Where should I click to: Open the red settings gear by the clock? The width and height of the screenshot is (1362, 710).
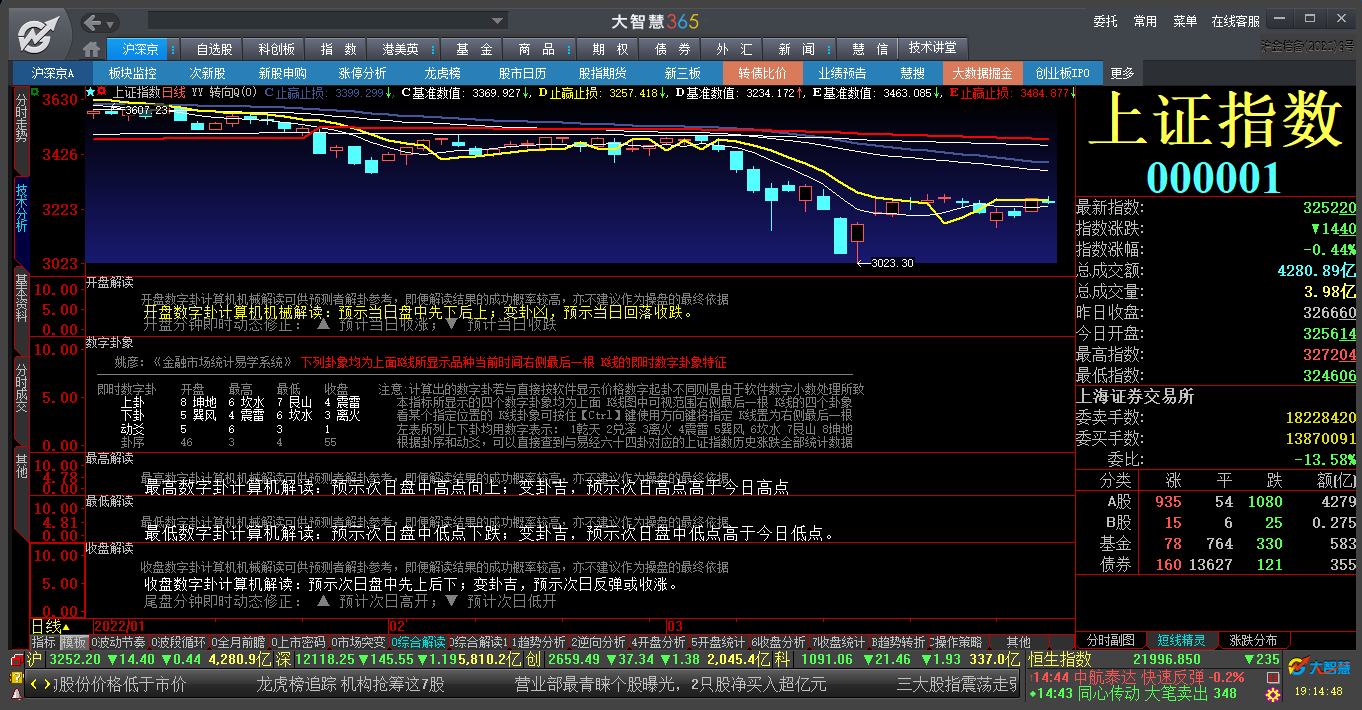point(1272,693)
